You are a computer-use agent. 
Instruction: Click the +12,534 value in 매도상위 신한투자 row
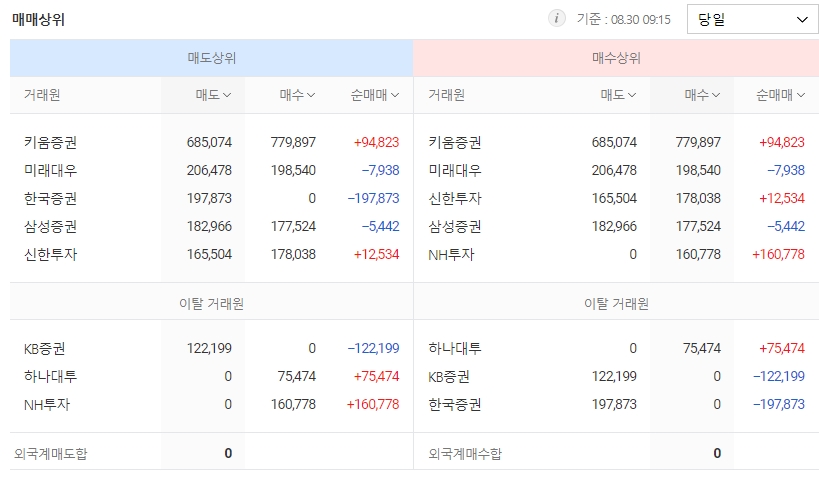coord(377,254)
